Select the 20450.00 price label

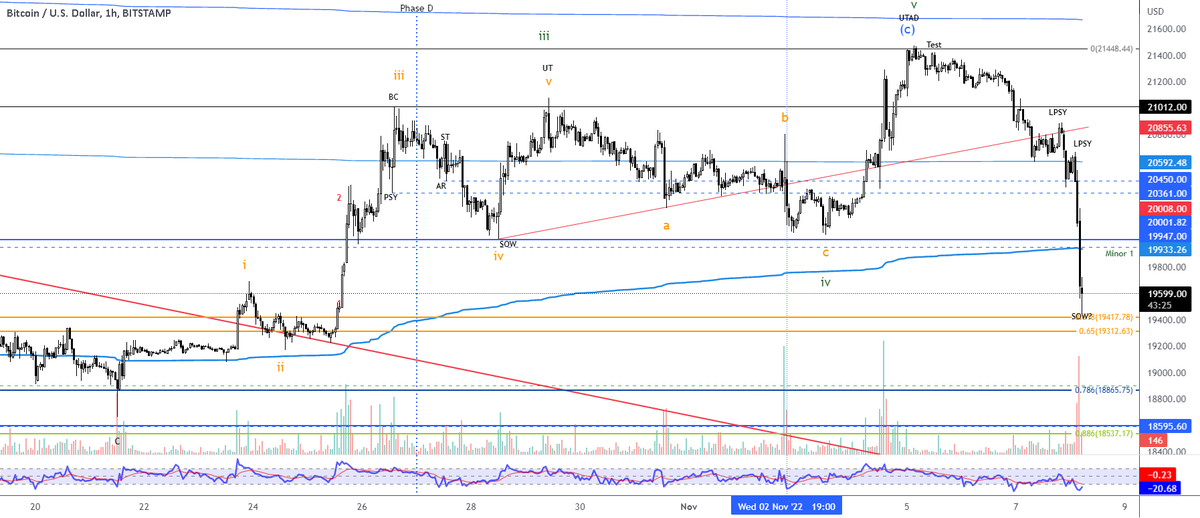click(x=1167, y=180)
